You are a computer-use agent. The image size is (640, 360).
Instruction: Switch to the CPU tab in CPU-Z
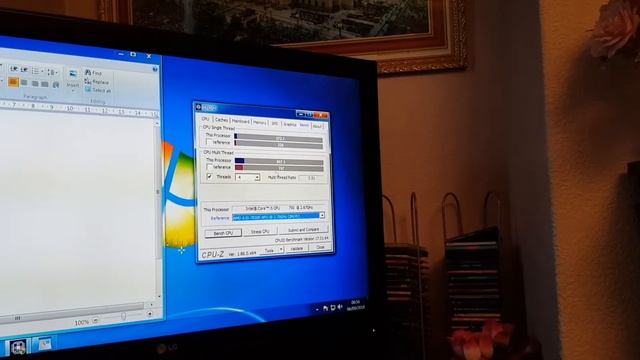coord(205,119)
